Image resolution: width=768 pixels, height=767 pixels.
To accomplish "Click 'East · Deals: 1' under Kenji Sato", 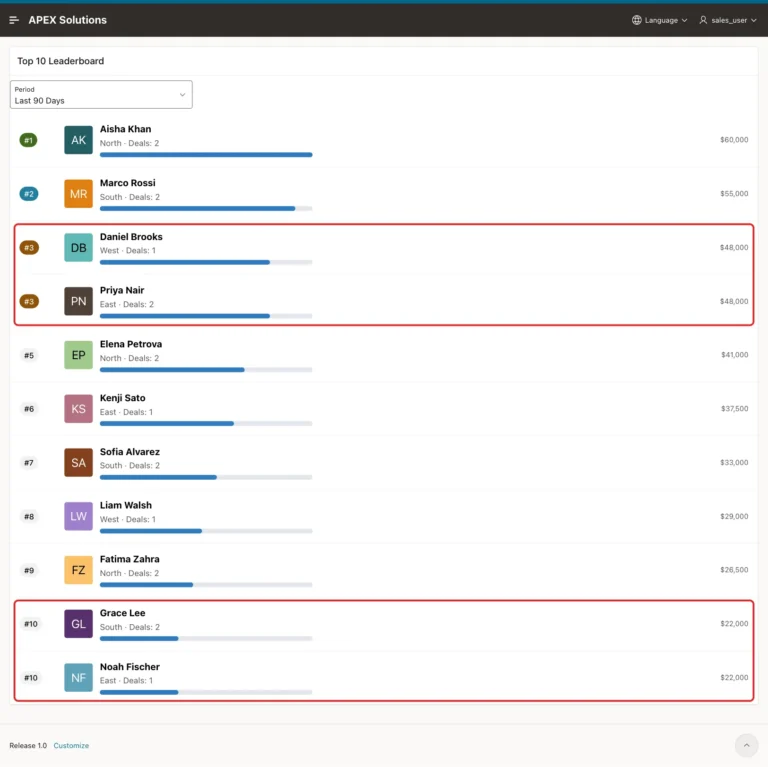I will (x=126, y=412).
